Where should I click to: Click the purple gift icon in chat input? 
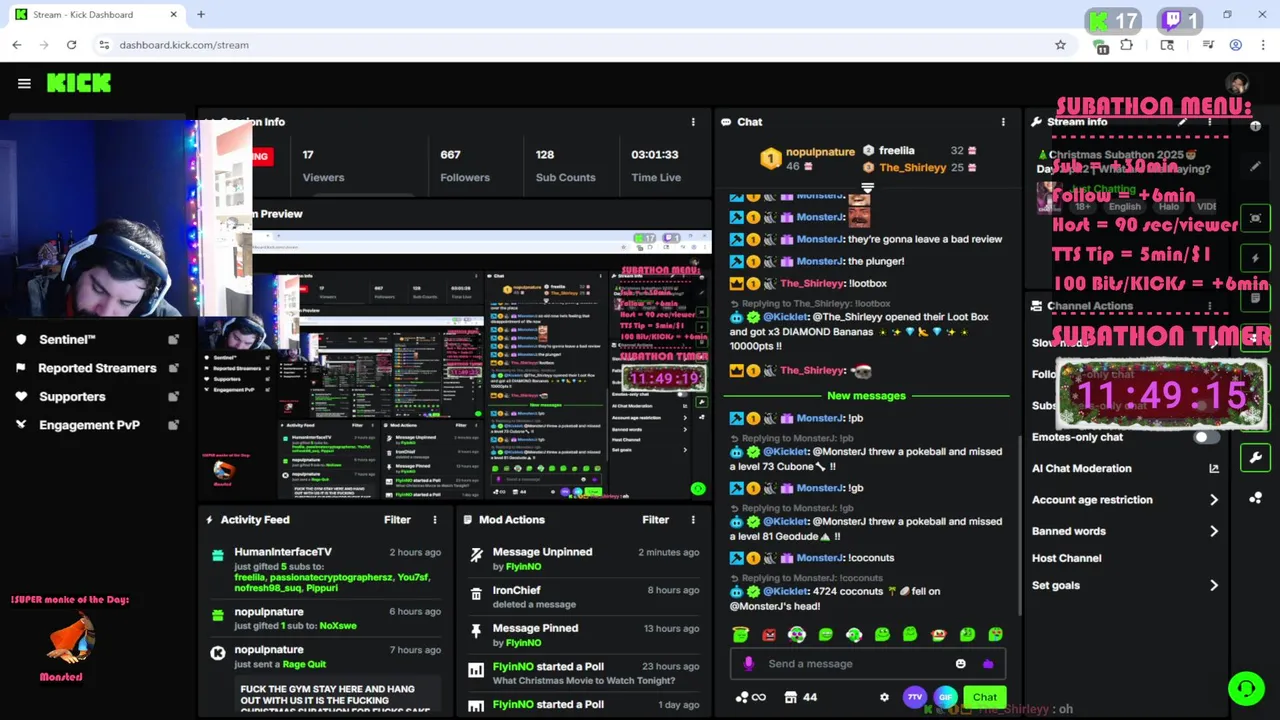pyautogui.click(x=988, y=664)
